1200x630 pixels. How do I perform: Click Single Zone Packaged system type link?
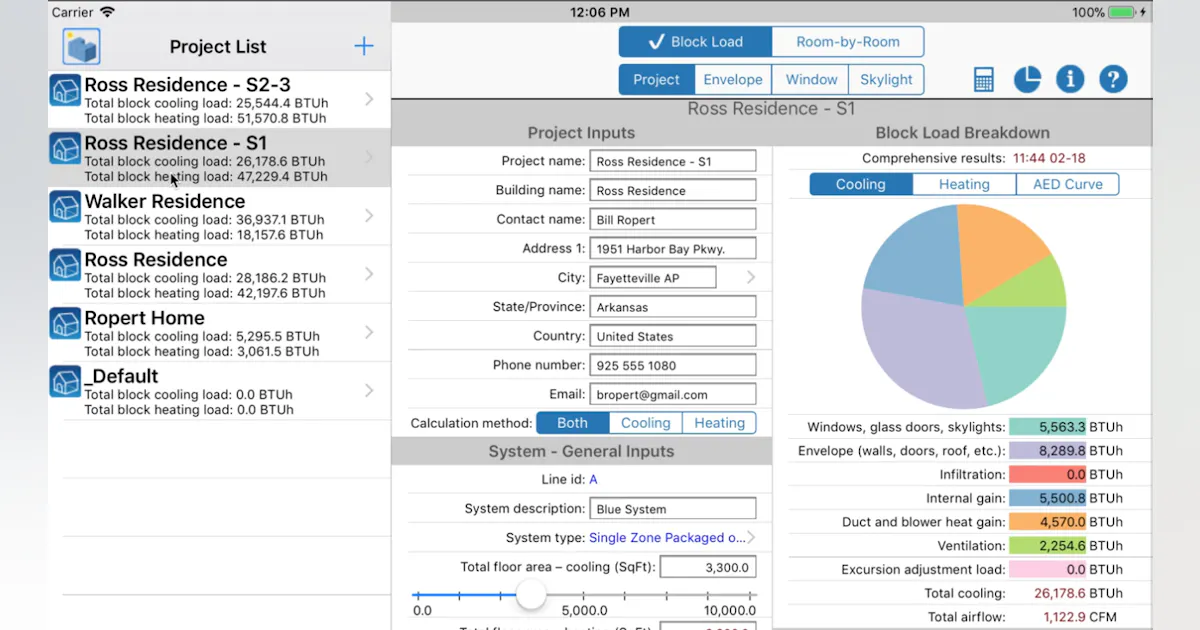click(667, 537)
